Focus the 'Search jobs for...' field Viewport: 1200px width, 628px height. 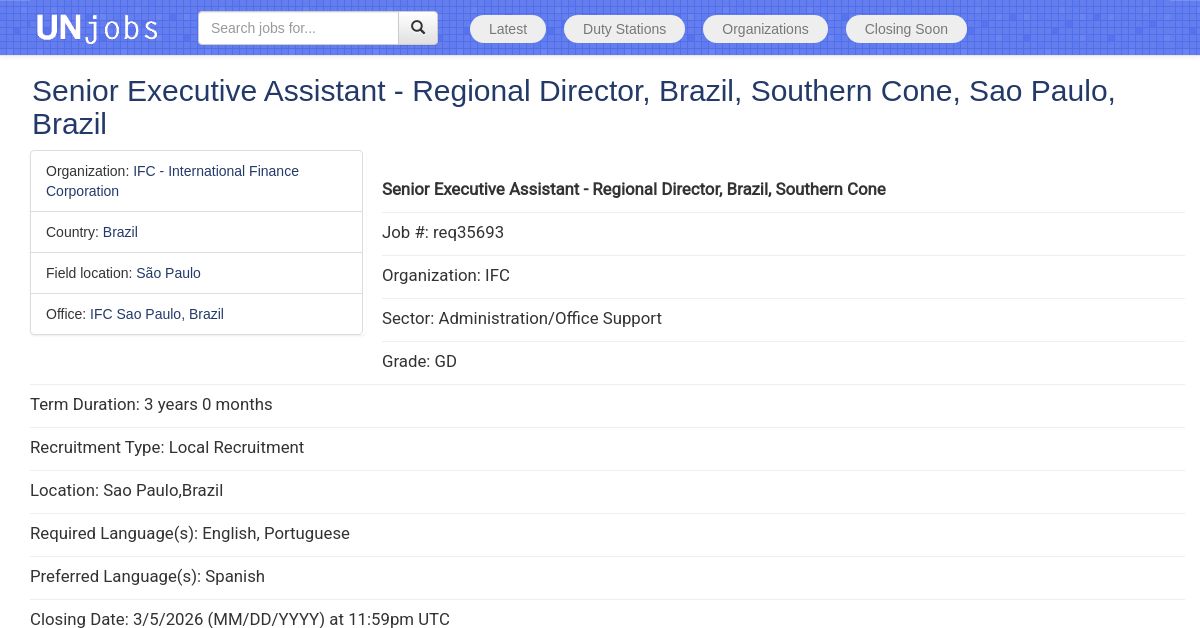coord(298,28)
